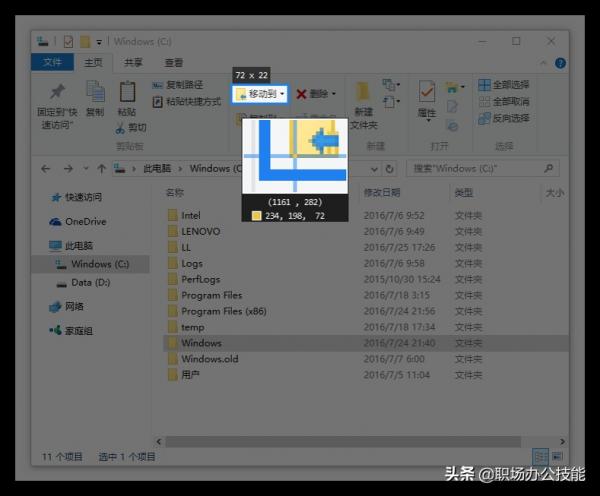Sort by Date modified (修改日期) header

point(382,193)
